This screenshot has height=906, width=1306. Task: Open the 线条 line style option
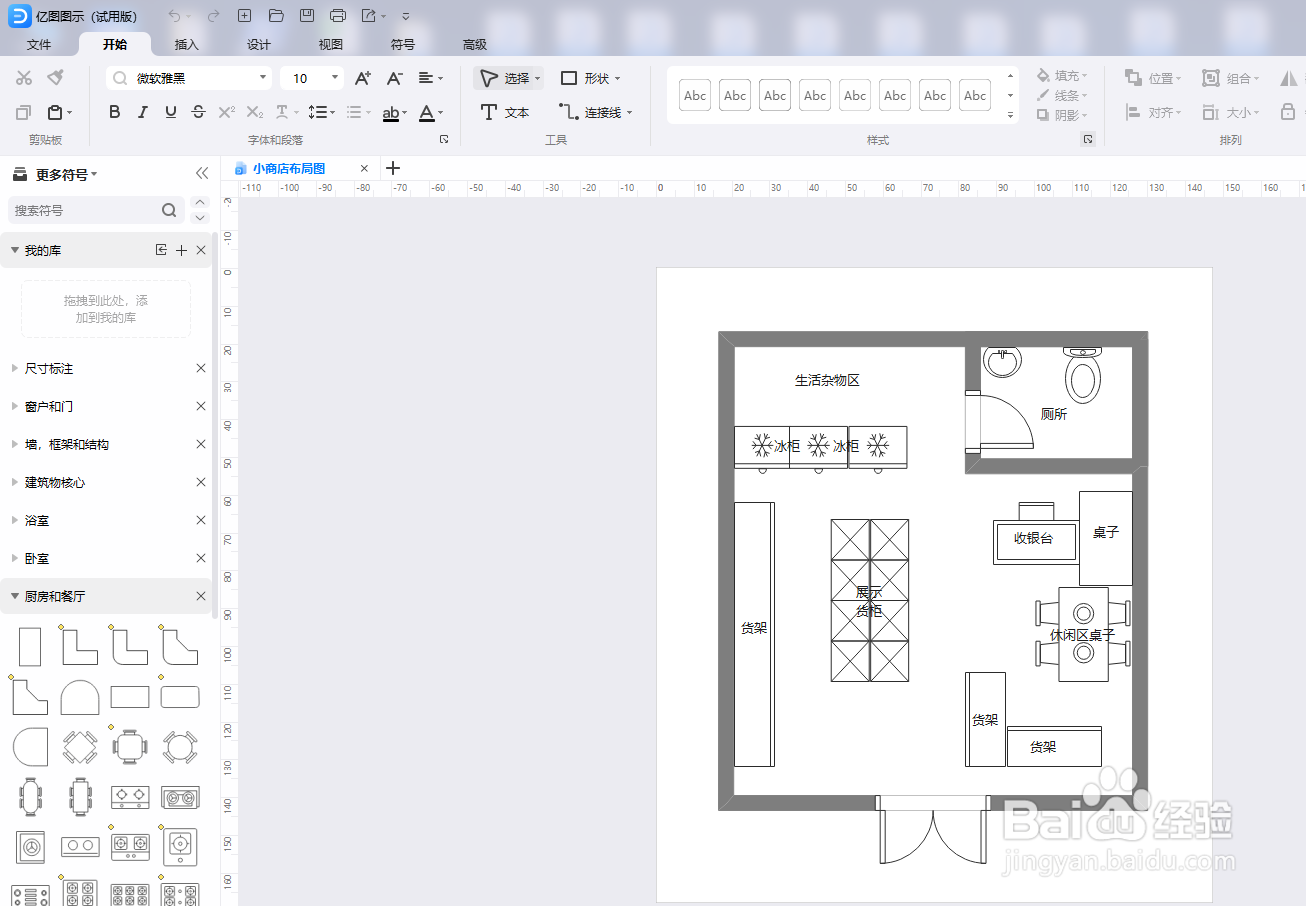(x=1061, y=95)
